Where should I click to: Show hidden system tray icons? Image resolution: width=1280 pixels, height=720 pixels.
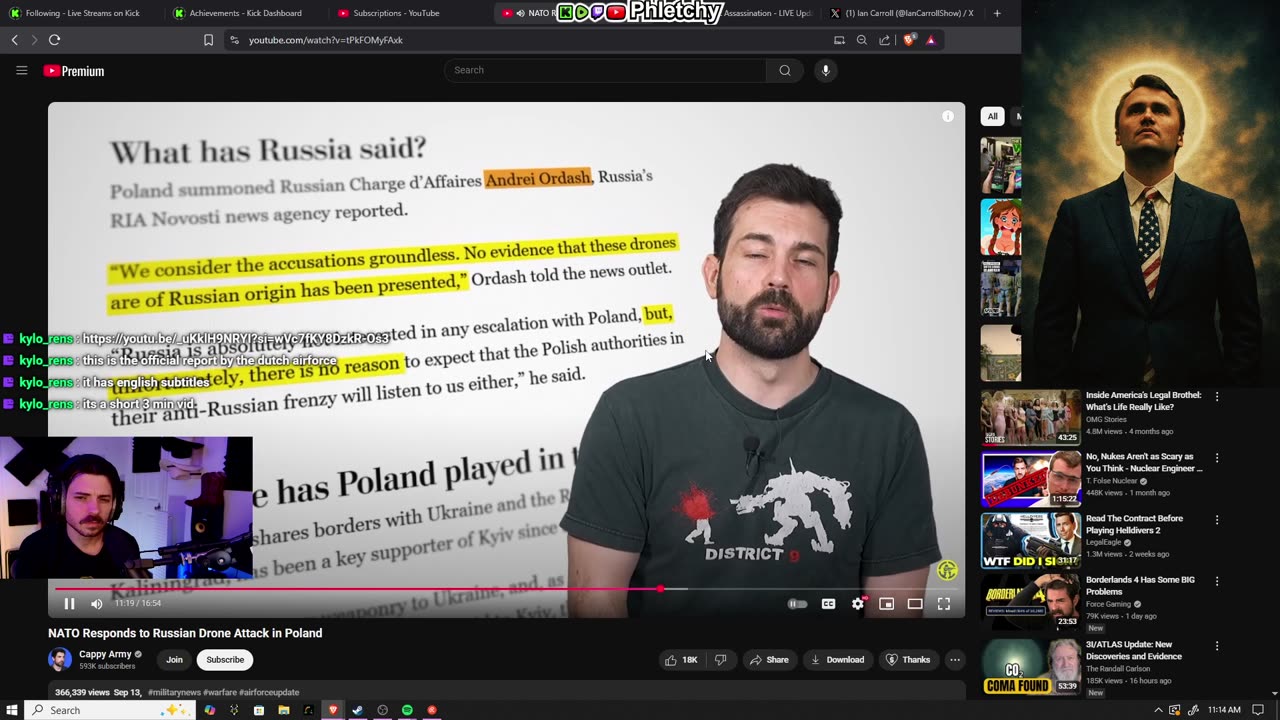(1158, 710)
